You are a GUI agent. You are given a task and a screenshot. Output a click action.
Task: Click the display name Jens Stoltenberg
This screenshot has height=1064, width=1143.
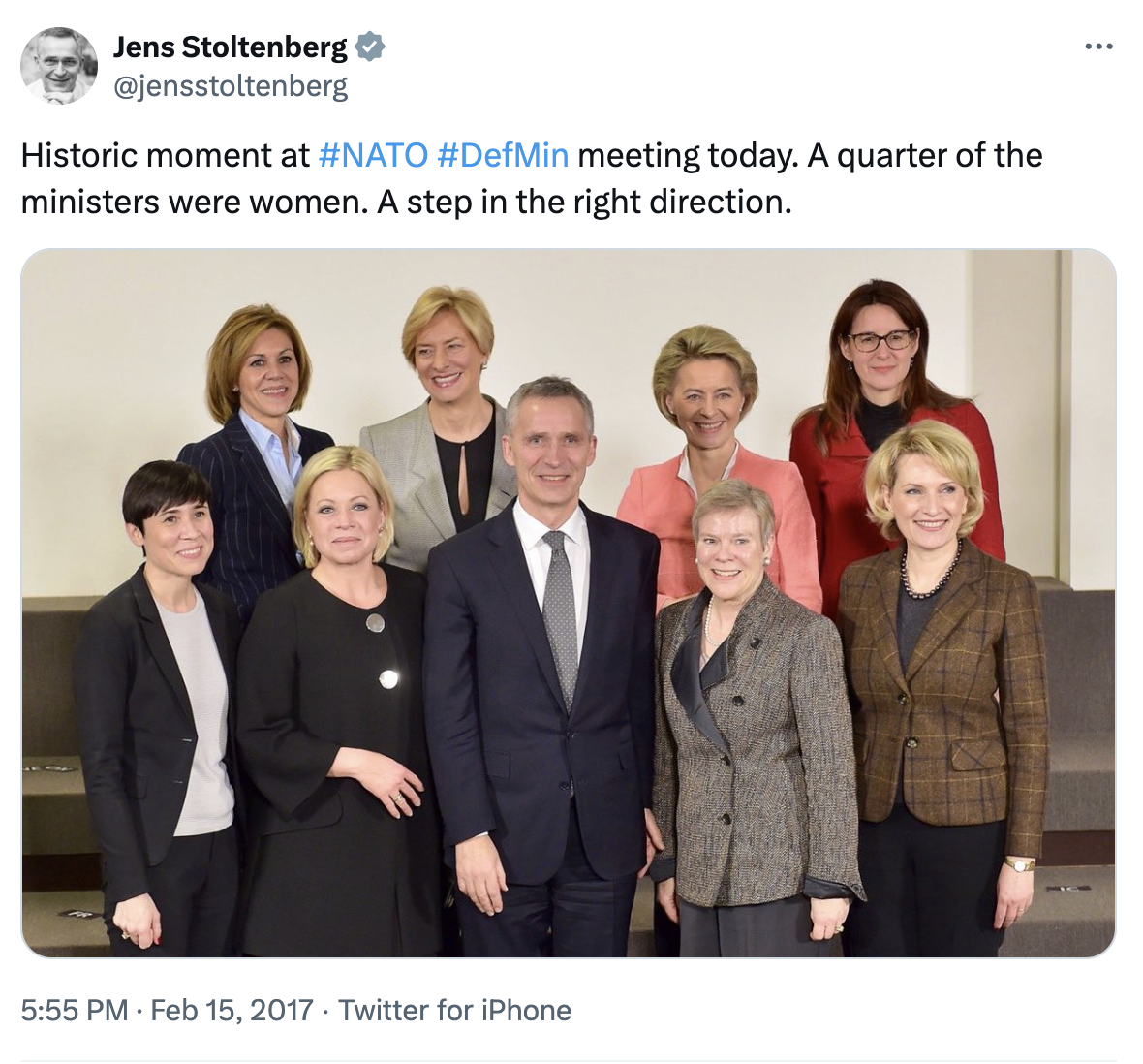[231, 47]
